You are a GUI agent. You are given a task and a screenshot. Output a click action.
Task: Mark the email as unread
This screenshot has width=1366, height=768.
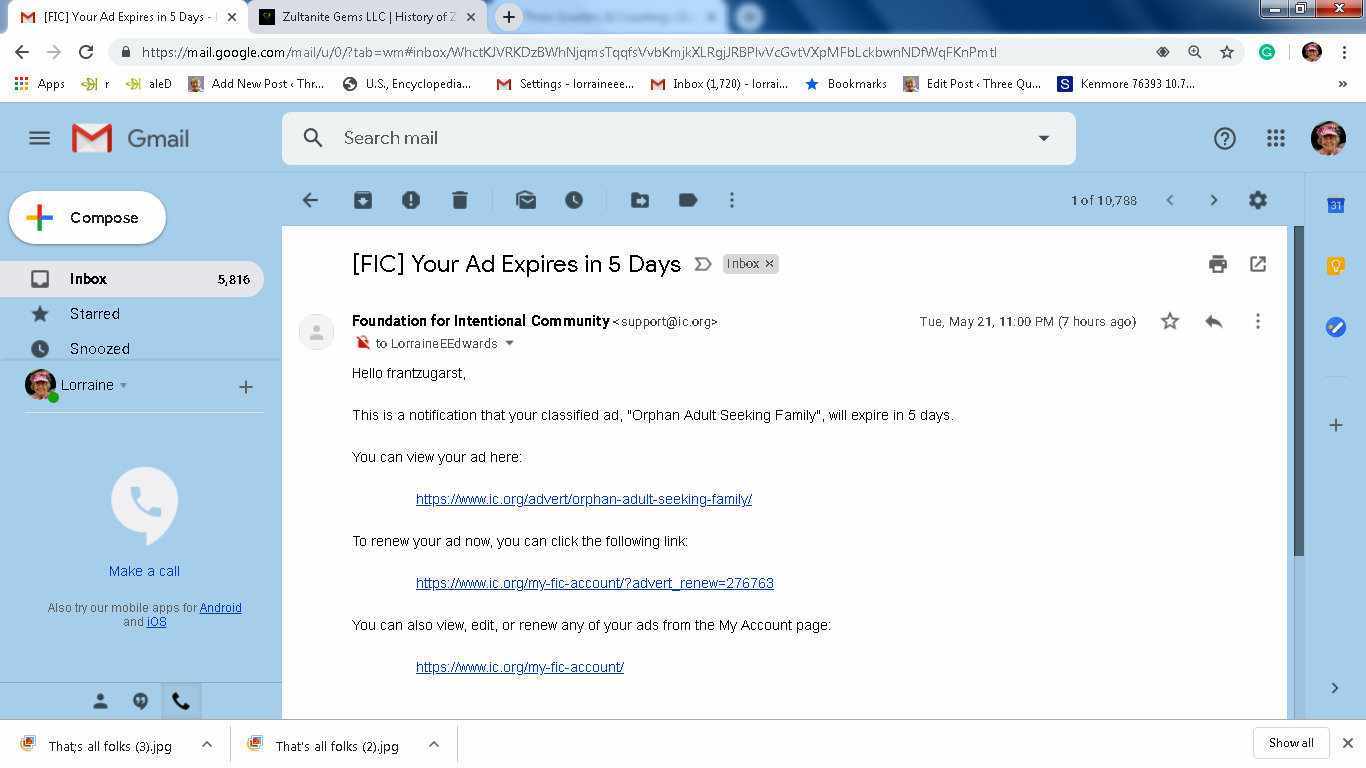(x=526, y=200)
